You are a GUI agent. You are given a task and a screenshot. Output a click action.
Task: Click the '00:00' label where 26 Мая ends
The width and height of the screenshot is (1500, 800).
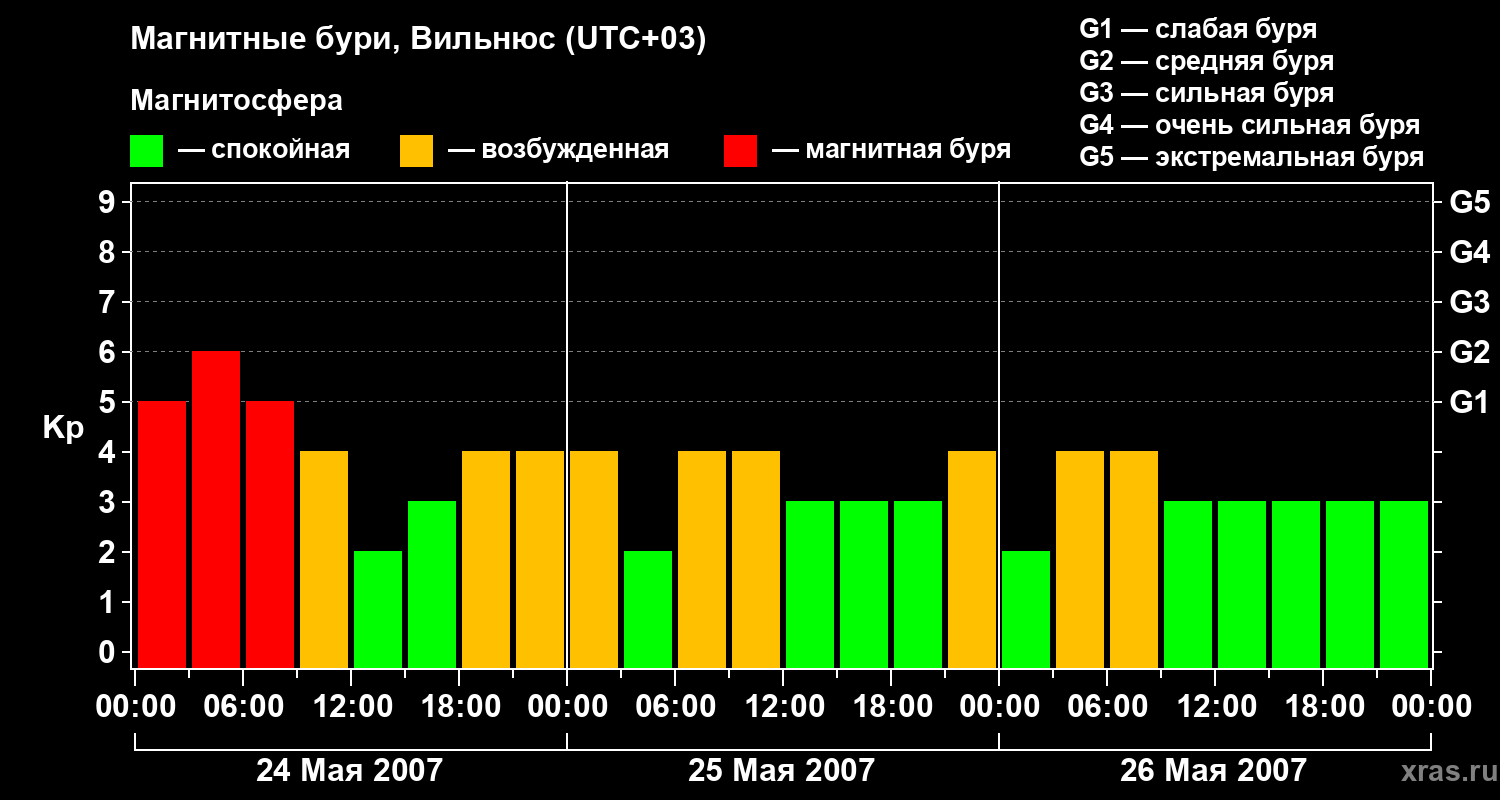coord(1431,707)
